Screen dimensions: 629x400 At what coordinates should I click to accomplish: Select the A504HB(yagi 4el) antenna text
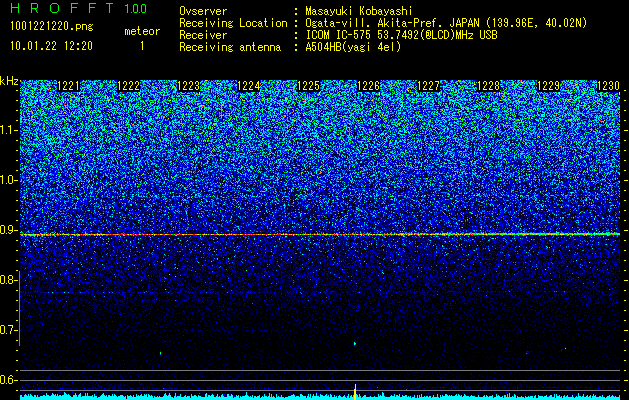(x=353, y=47)
